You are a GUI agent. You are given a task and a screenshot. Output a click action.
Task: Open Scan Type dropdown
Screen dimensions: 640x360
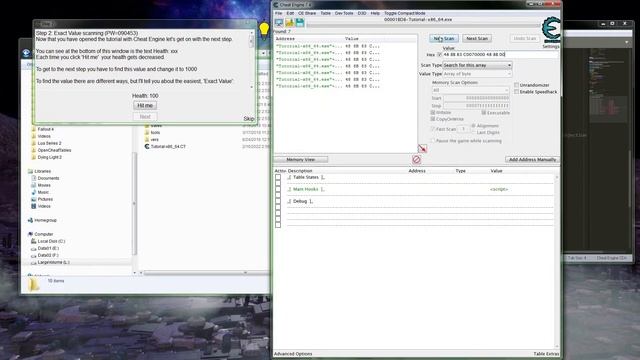(477, 65)
